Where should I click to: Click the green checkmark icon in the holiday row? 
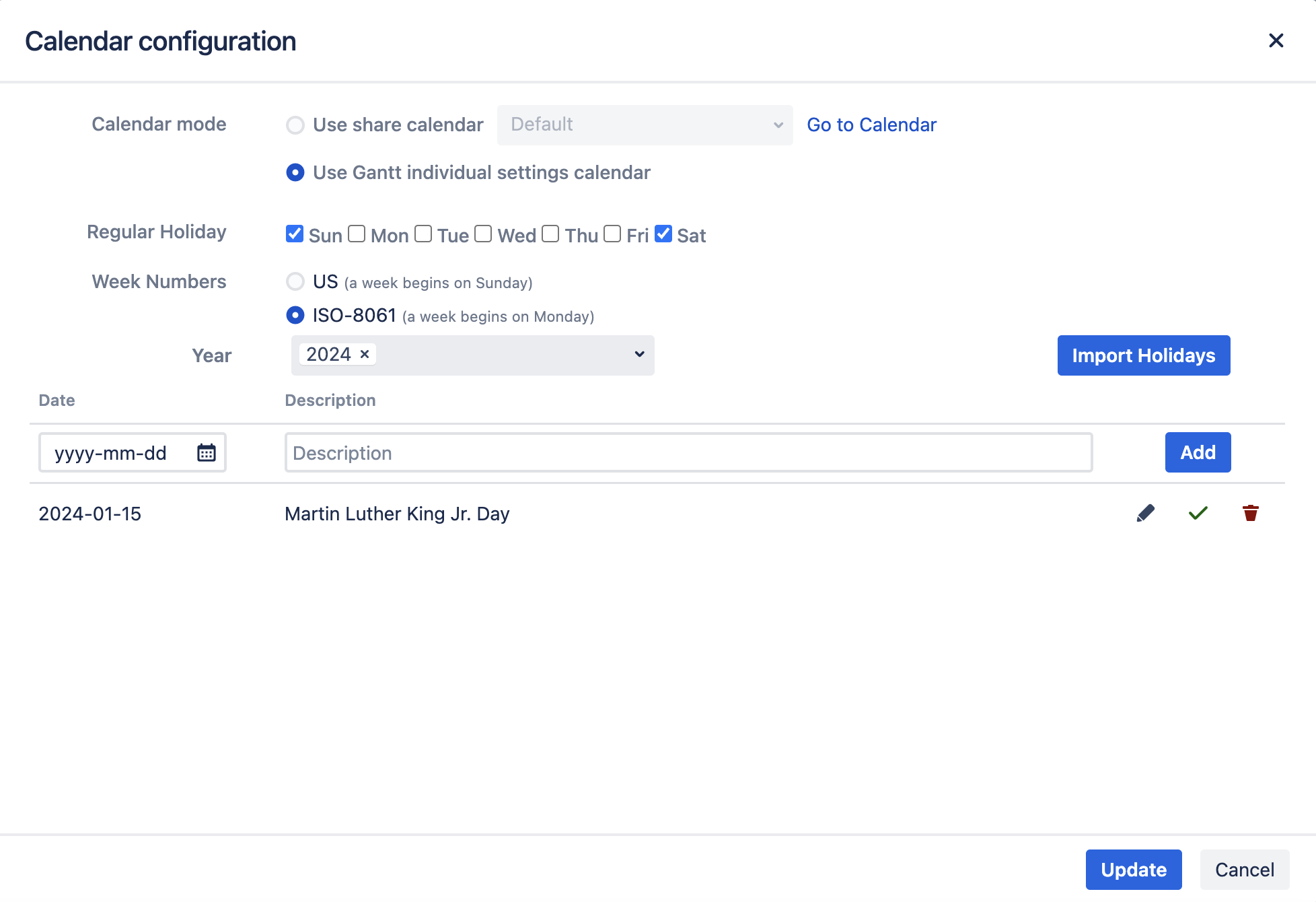(1198, 514)
